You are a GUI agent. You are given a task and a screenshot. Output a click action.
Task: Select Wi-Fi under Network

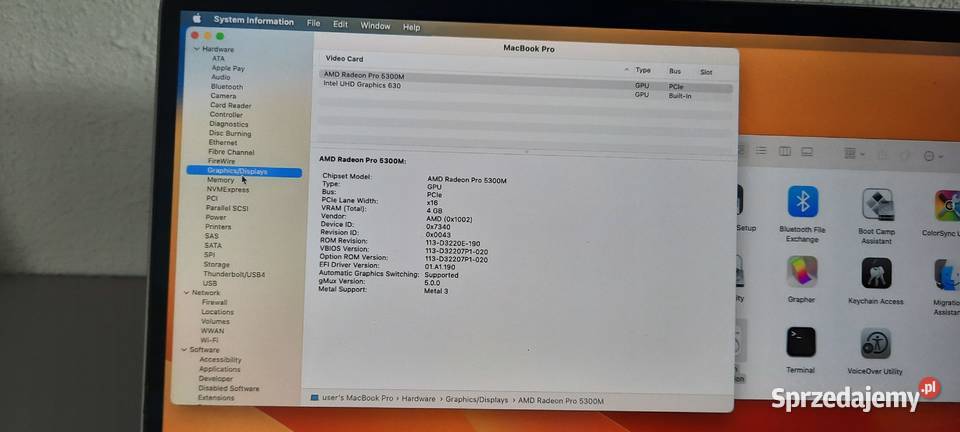pos(209,340)
